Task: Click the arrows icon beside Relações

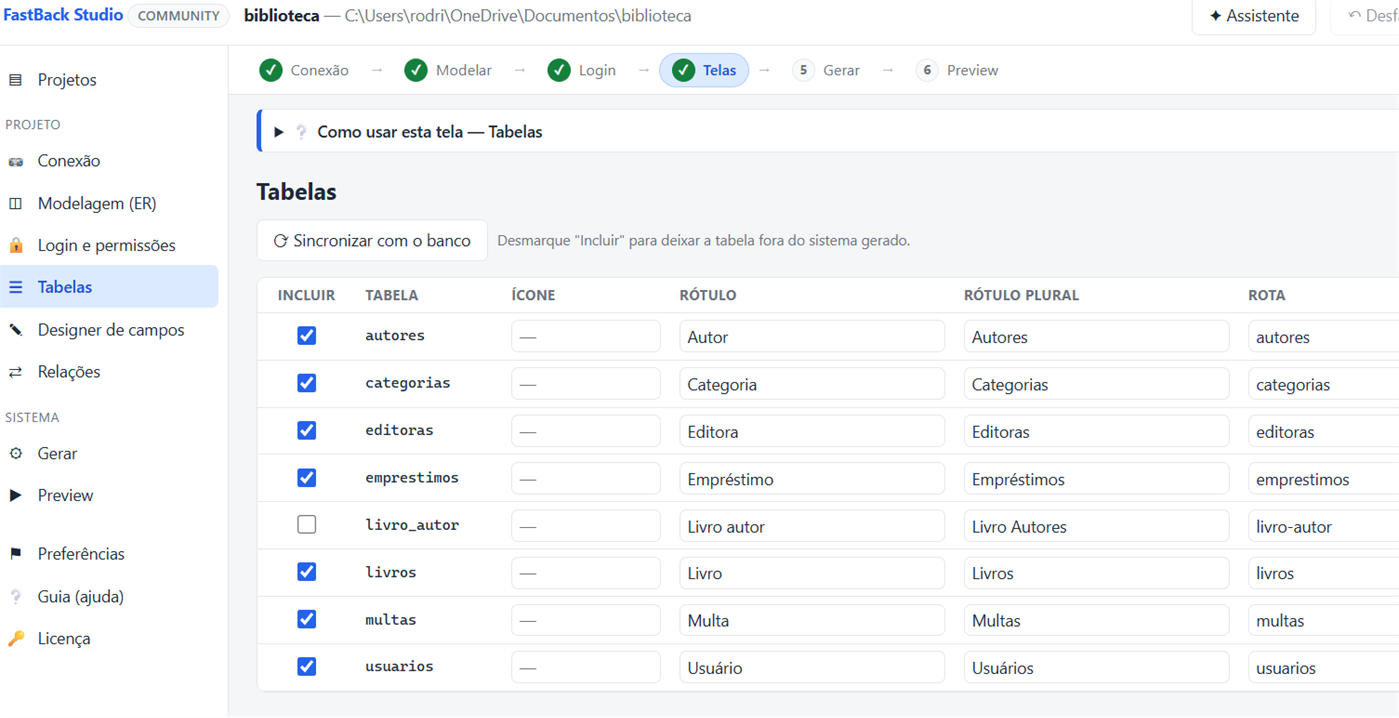Action: click(x=15, y=372)
